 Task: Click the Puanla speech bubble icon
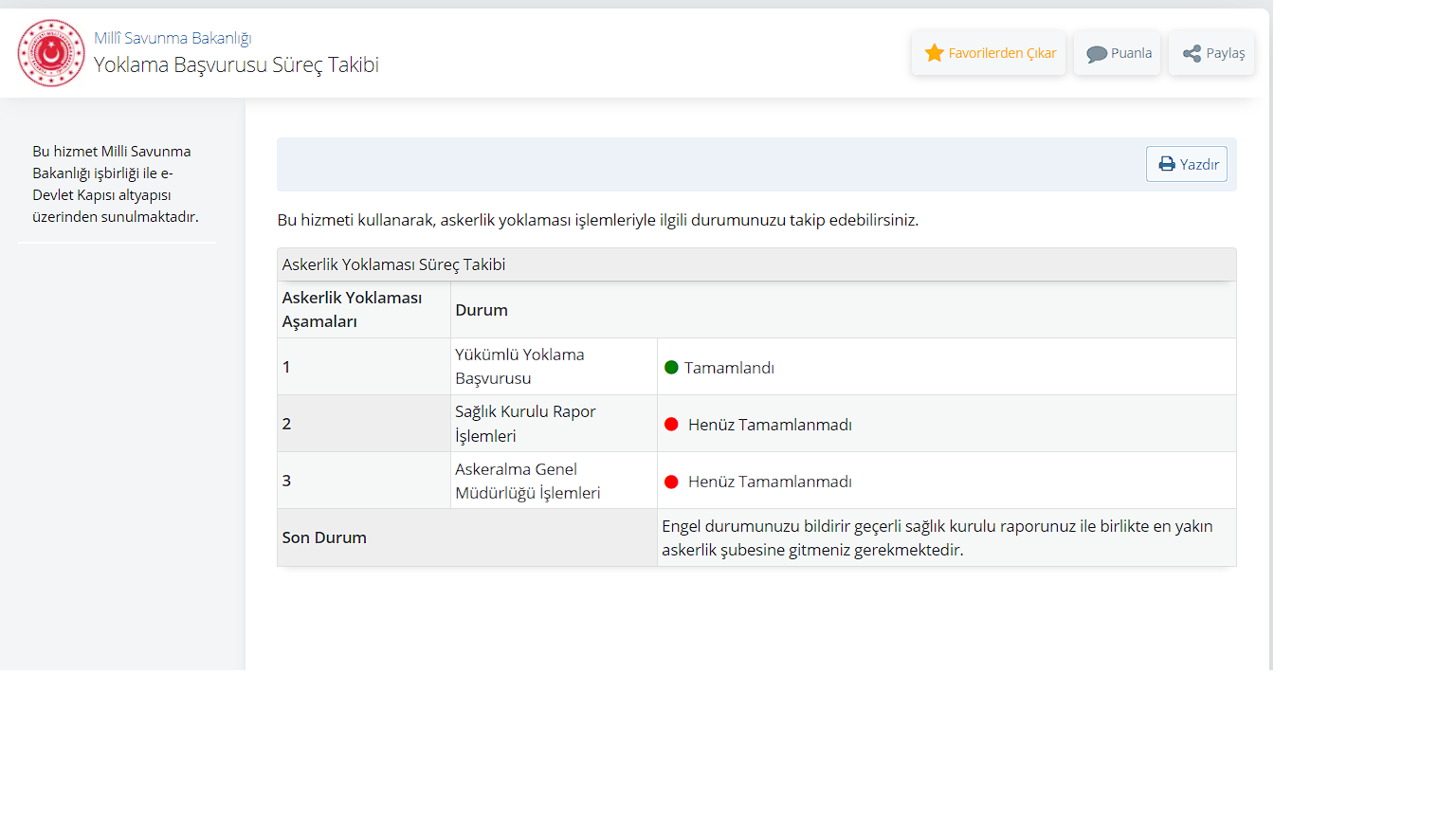click(1096, 54)
